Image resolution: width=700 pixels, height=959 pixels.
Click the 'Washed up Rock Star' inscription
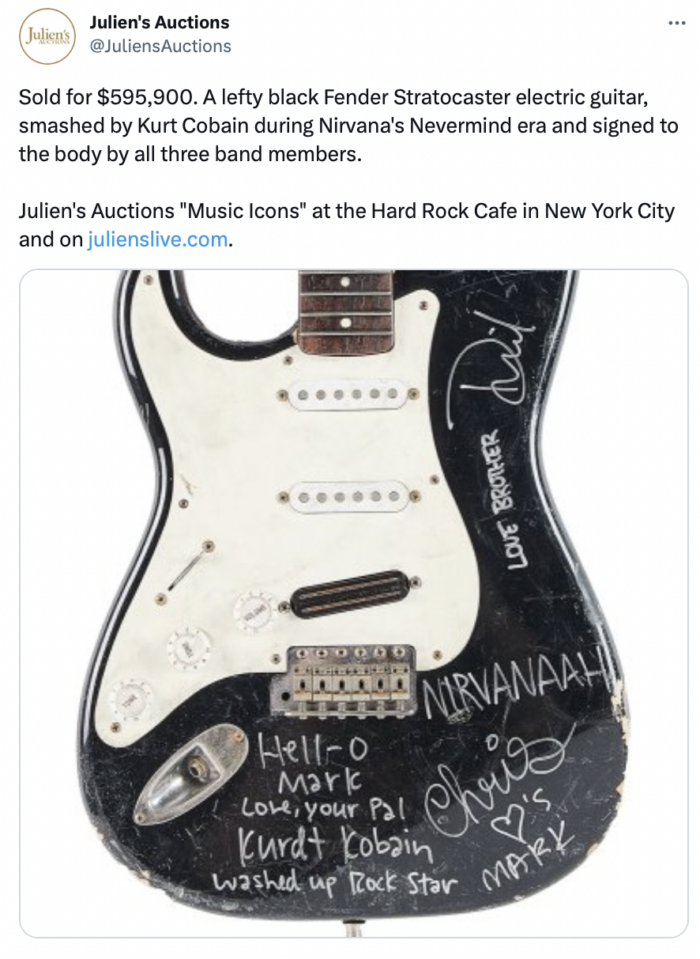coord(334,883)
